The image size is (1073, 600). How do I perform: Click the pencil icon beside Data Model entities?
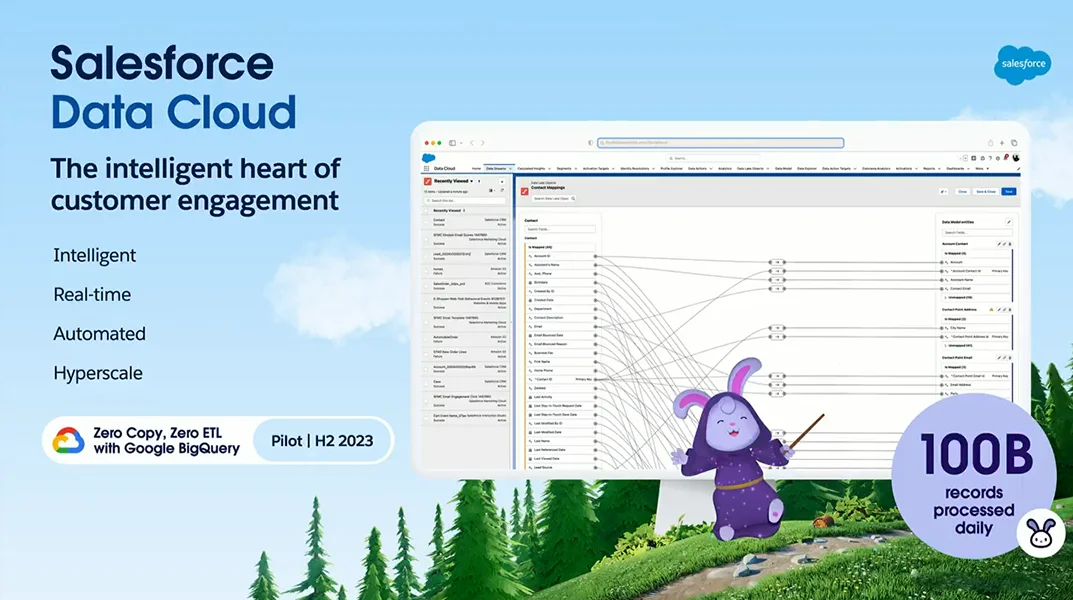[1008, 221]
